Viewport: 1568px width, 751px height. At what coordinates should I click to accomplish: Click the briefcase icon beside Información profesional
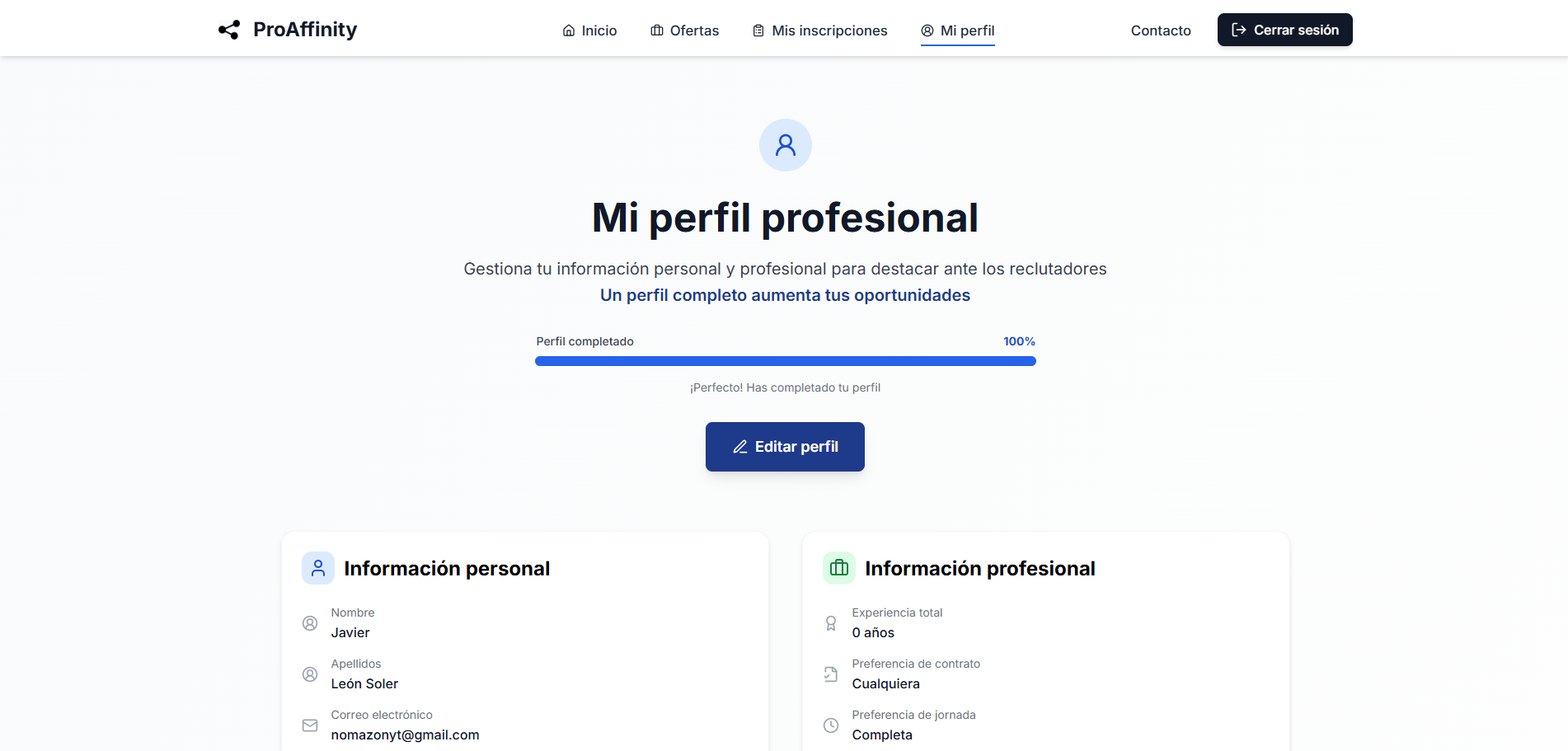839,568
